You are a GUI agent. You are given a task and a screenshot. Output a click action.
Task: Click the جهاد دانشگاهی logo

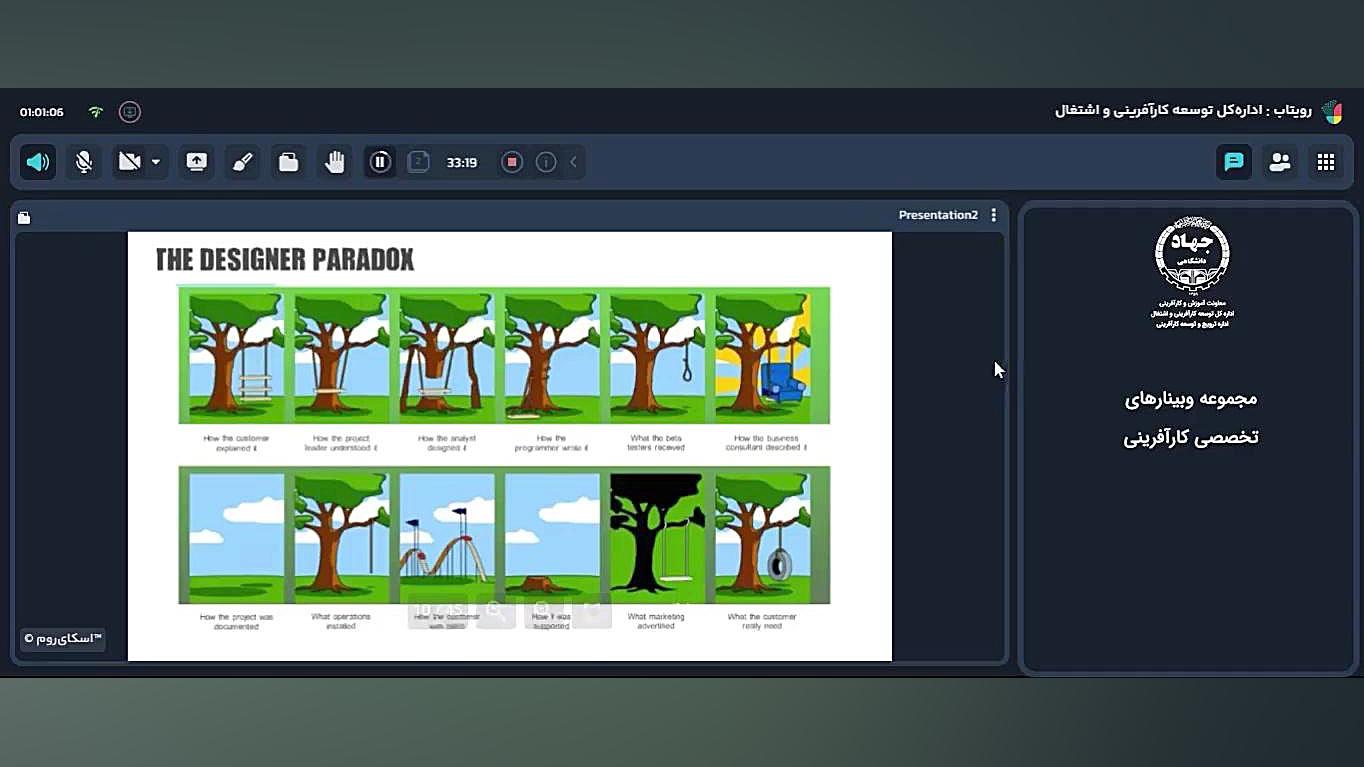[1192, 254]
